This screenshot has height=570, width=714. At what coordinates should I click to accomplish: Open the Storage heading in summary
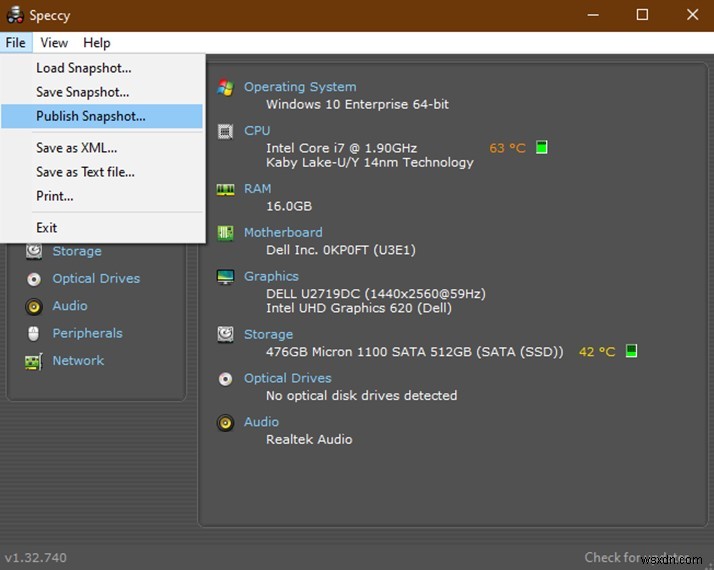click(x=268, y=334)
